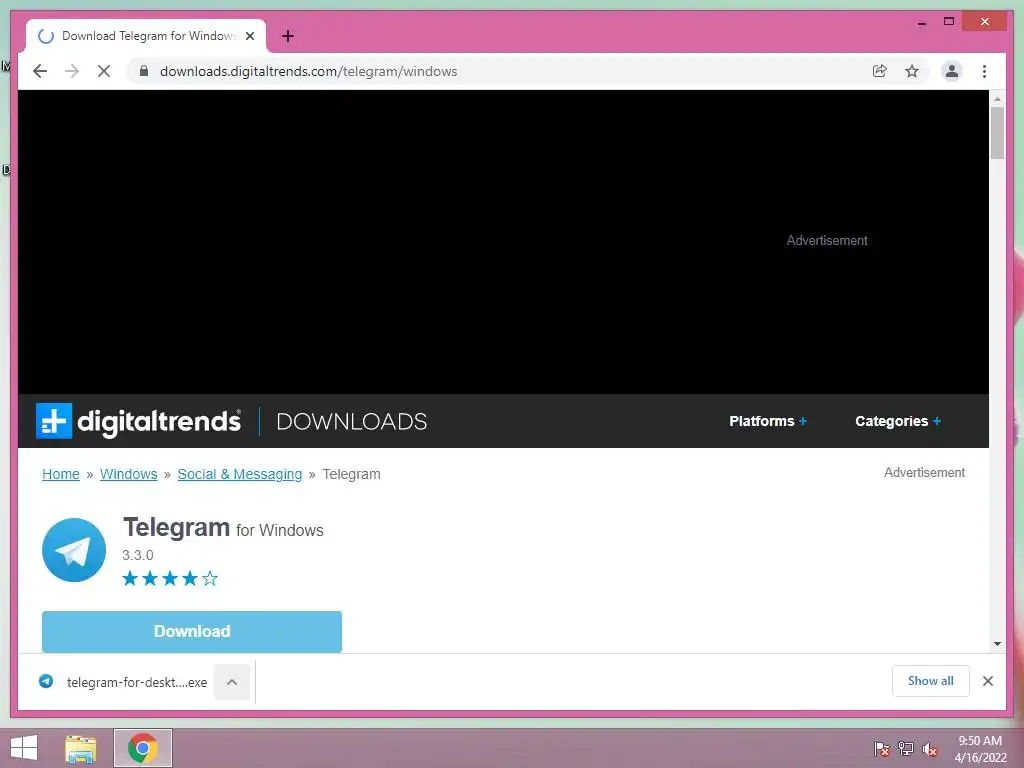Click the lock icon in address bar
This screenshot has width=1024, height=768.
(x=144, y=71)
